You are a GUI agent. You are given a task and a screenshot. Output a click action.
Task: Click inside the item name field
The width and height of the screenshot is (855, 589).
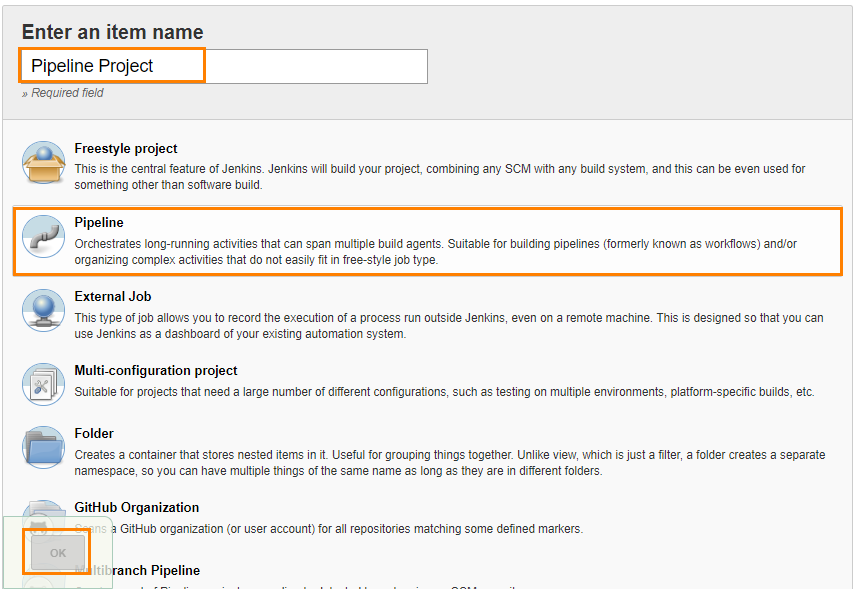pyautogui.click(x=300, y=66)
